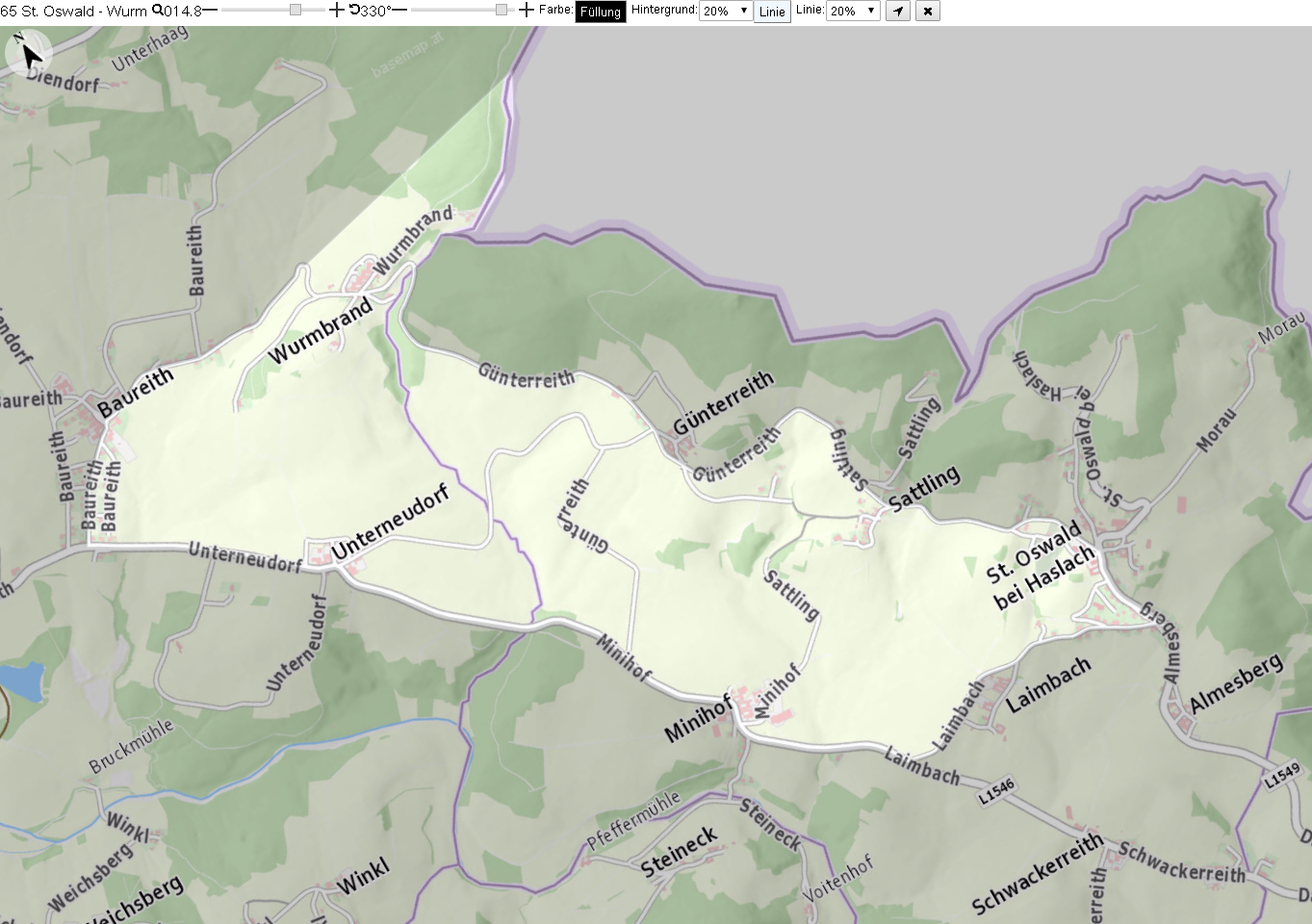The image size is (1312, 924).
Task: Click the Unterneudorf village label
Action: pyautogui.click(x=390, y=524)
